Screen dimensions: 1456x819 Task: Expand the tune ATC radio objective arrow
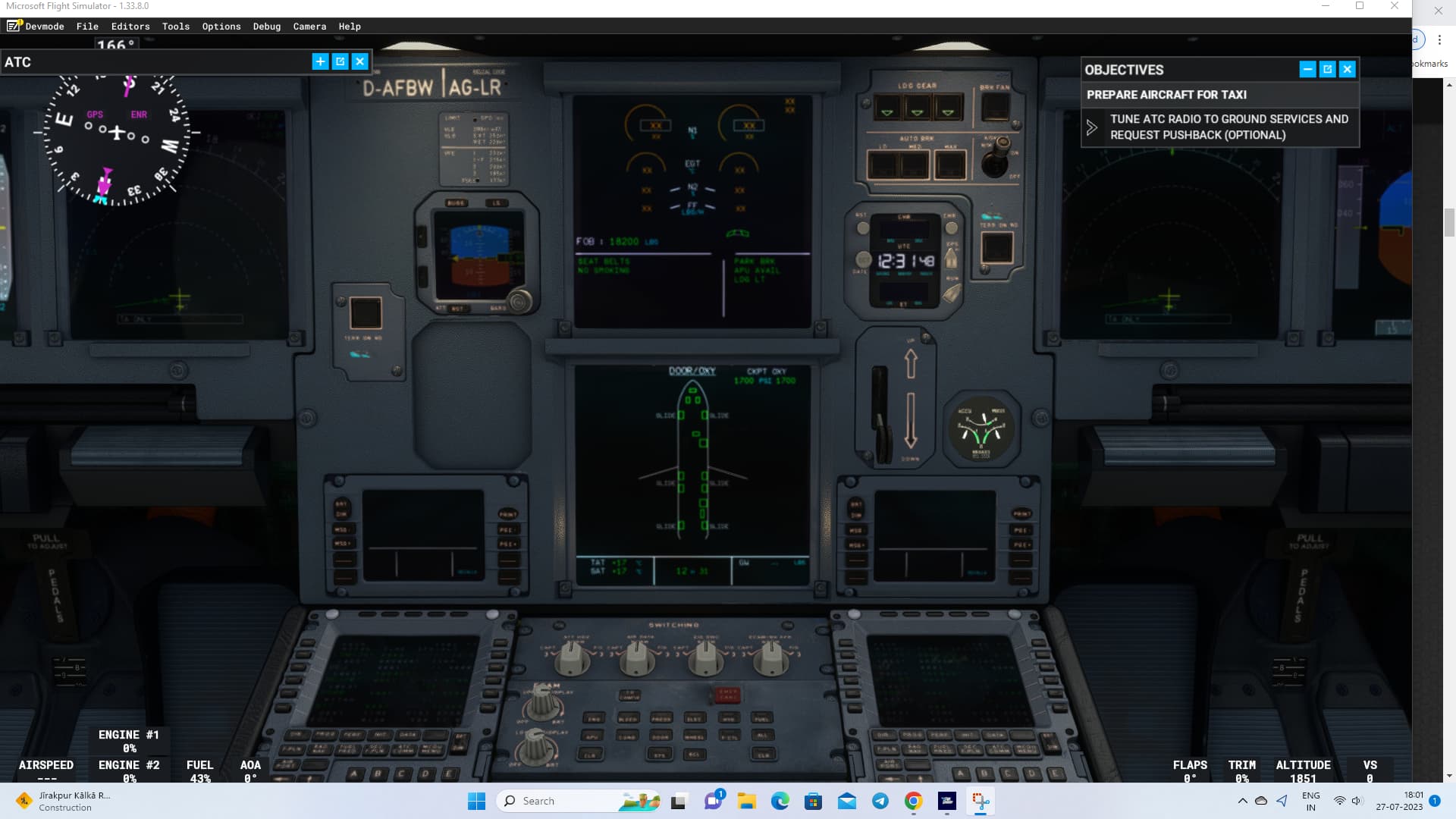pos(1091,127)
